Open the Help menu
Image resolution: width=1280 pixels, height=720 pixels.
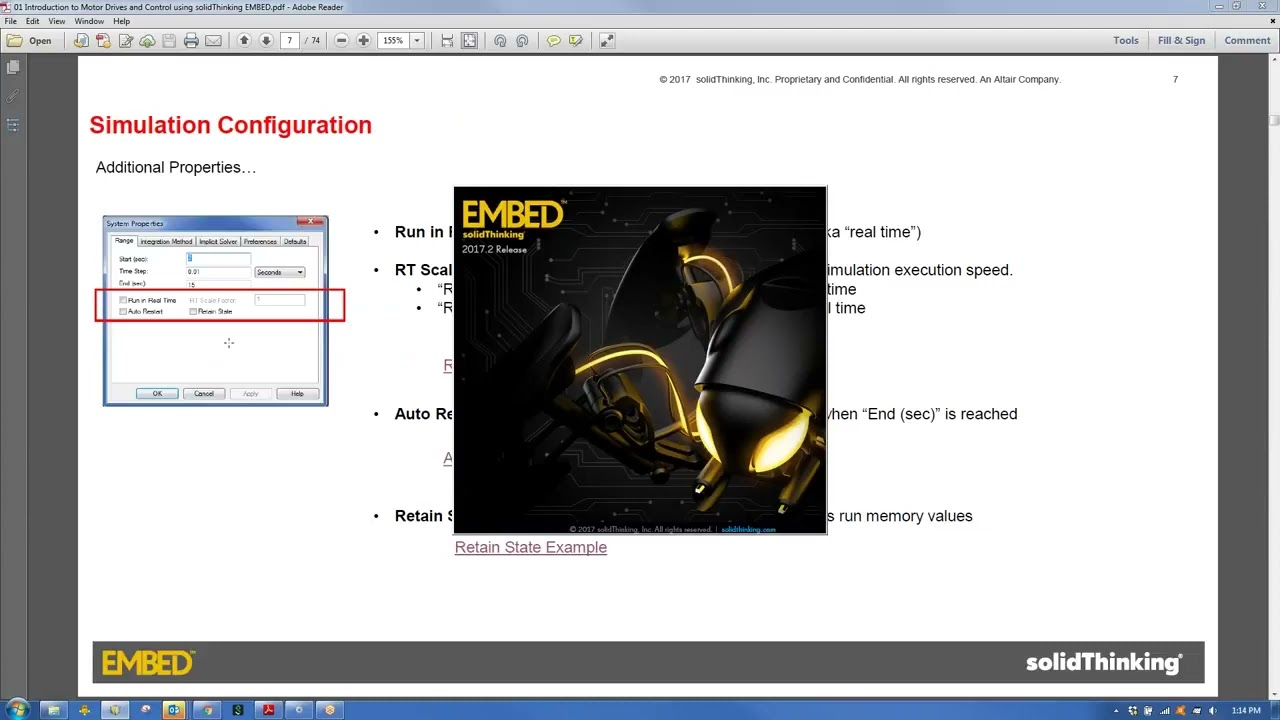(x=122, y=21)
